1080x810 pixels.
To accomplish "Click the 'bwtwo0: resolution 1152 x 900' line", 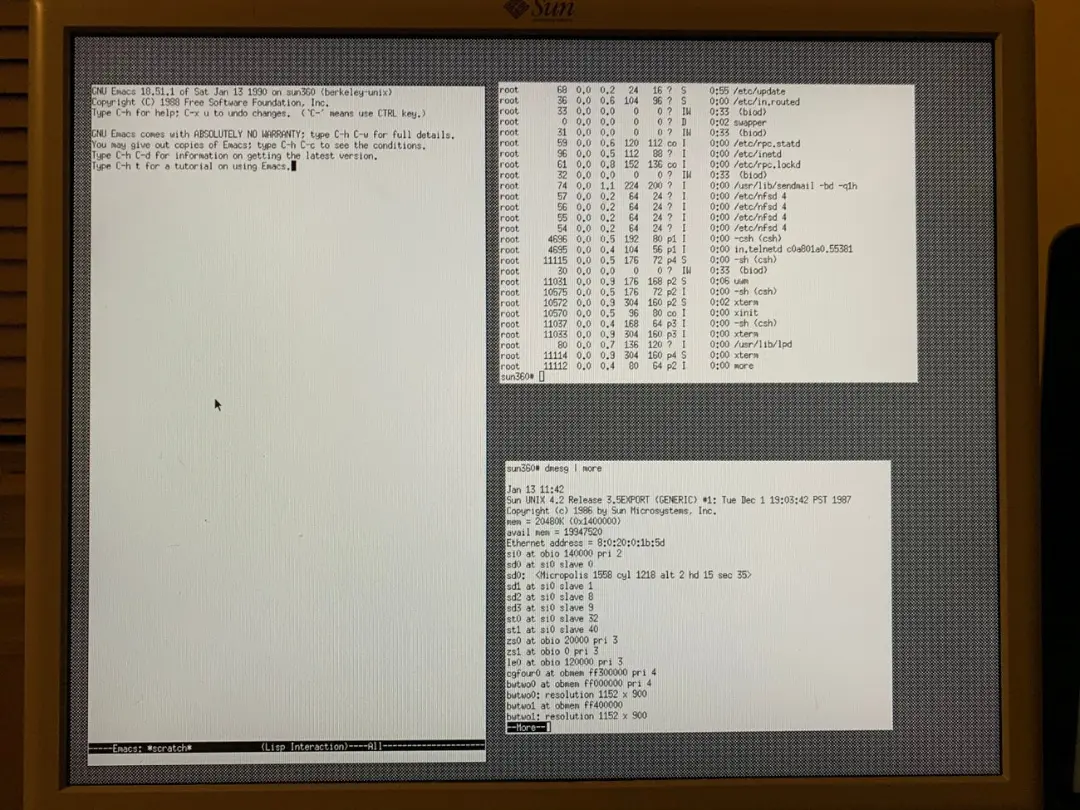I will point(577,694).
